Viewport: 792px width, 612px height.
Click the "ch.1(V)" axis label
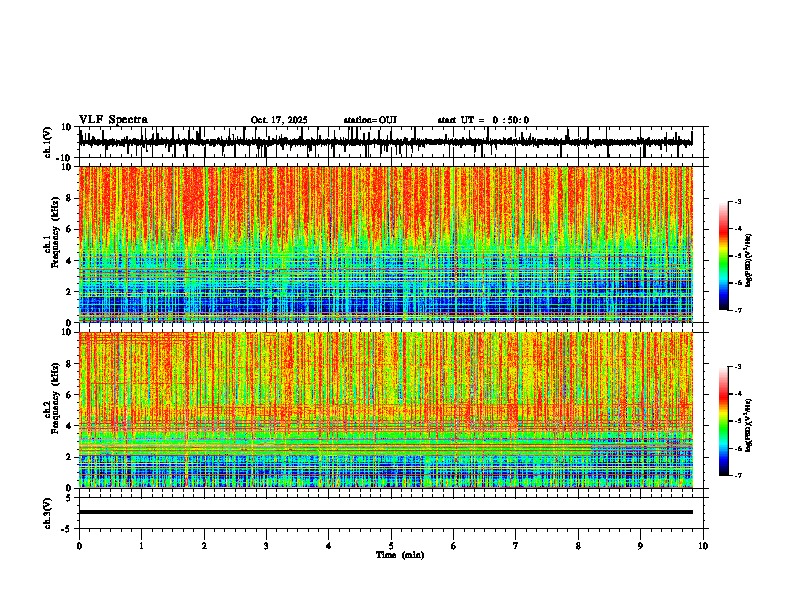tap(48, 142)
